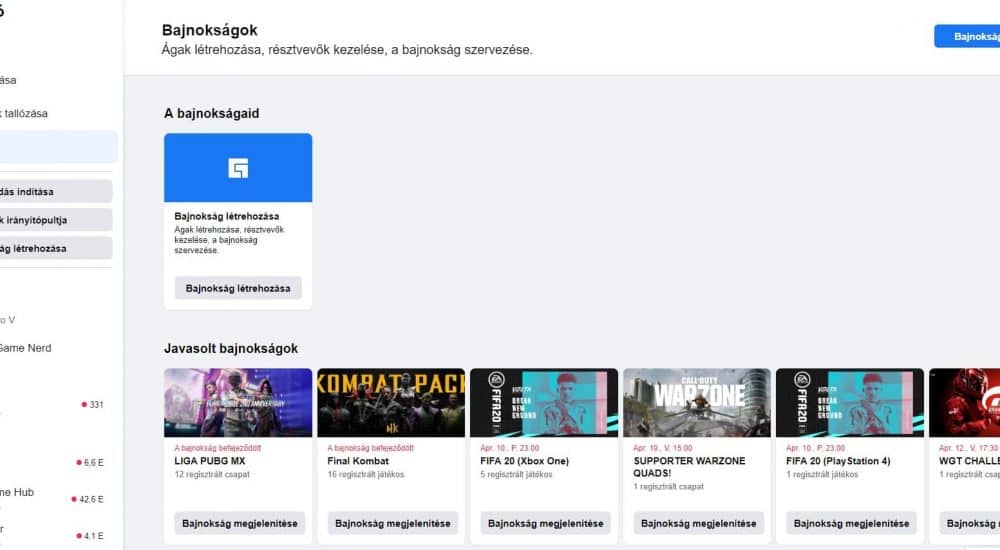Open the 'Game Nerd' entry in the sidebar
Viewport: 1000px width, 550px height.
[x=26, y=348]
